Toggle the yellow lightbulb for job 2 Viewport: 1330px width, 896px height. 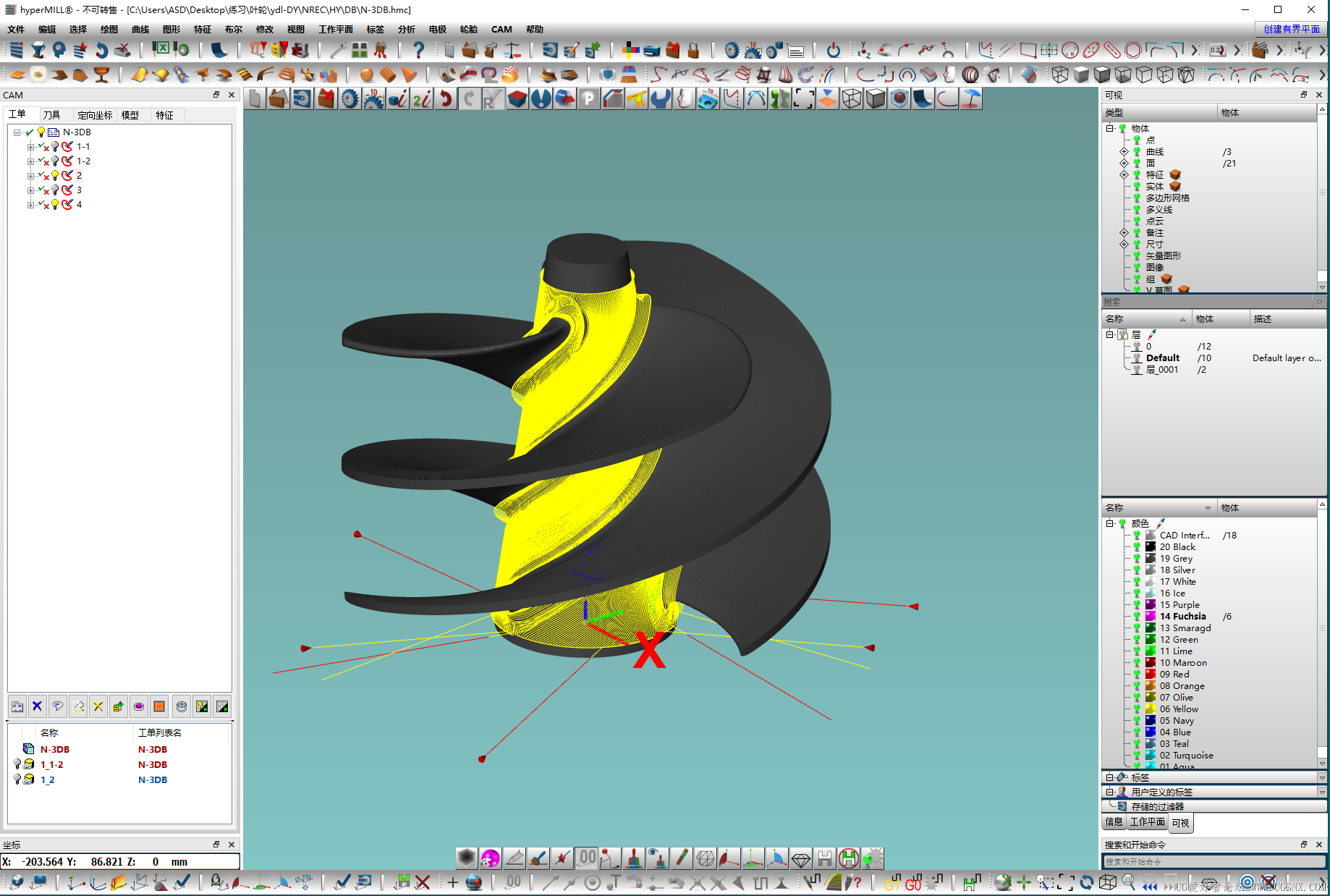tap(55, 176)
